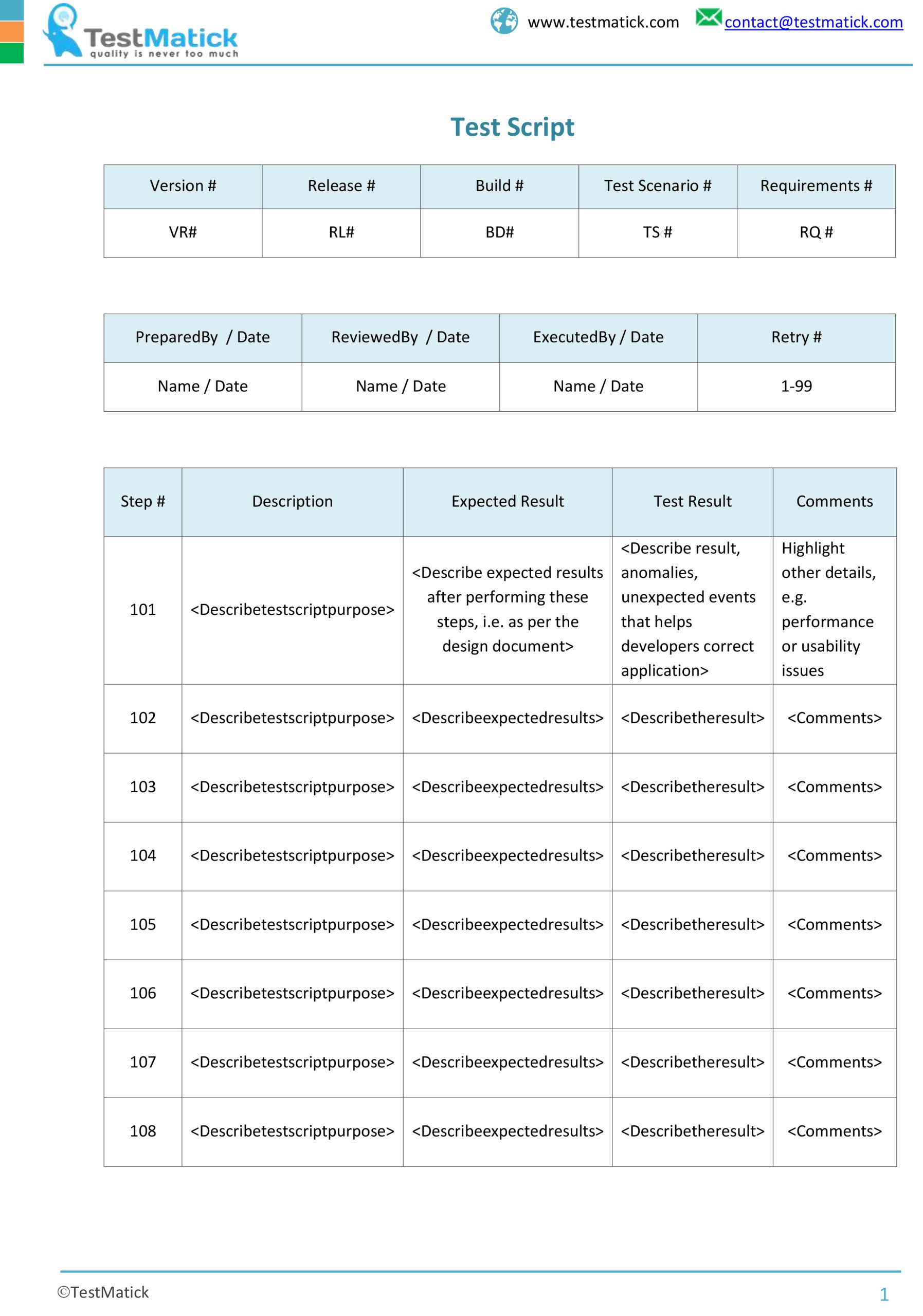This screenshot has height=1316, width=923.
Task: Click step number 107 cell
Action: click(143, 1063)
